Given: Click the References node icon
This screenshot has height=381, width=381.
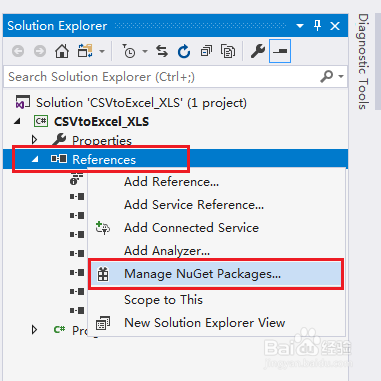Looking at the screenshot, I should coord(59,159).
